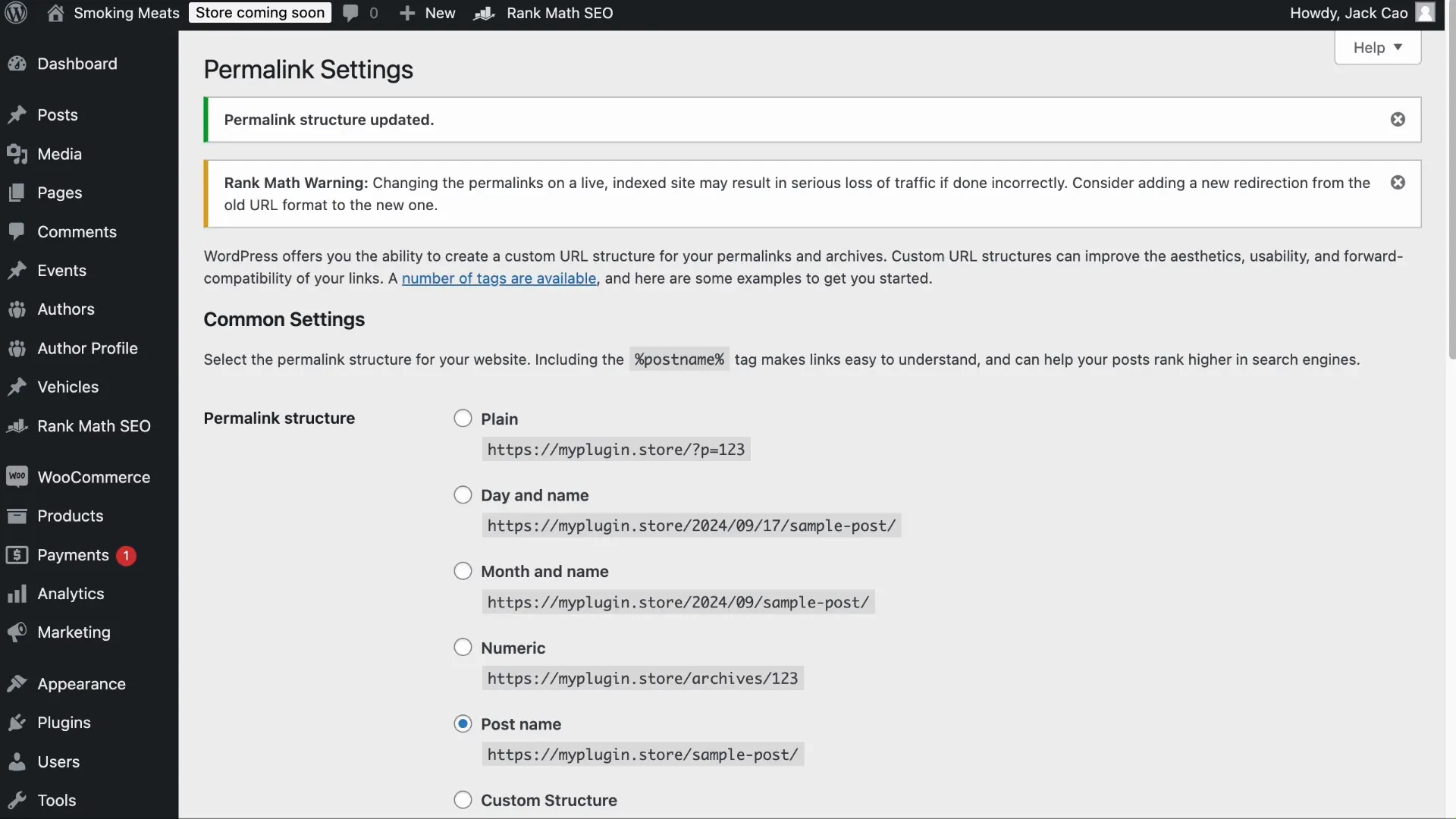Image resolution: width=1456 pixels, height=819 pixels.
Task: Click the Plugins plug icon
Action: coord(17,723)
